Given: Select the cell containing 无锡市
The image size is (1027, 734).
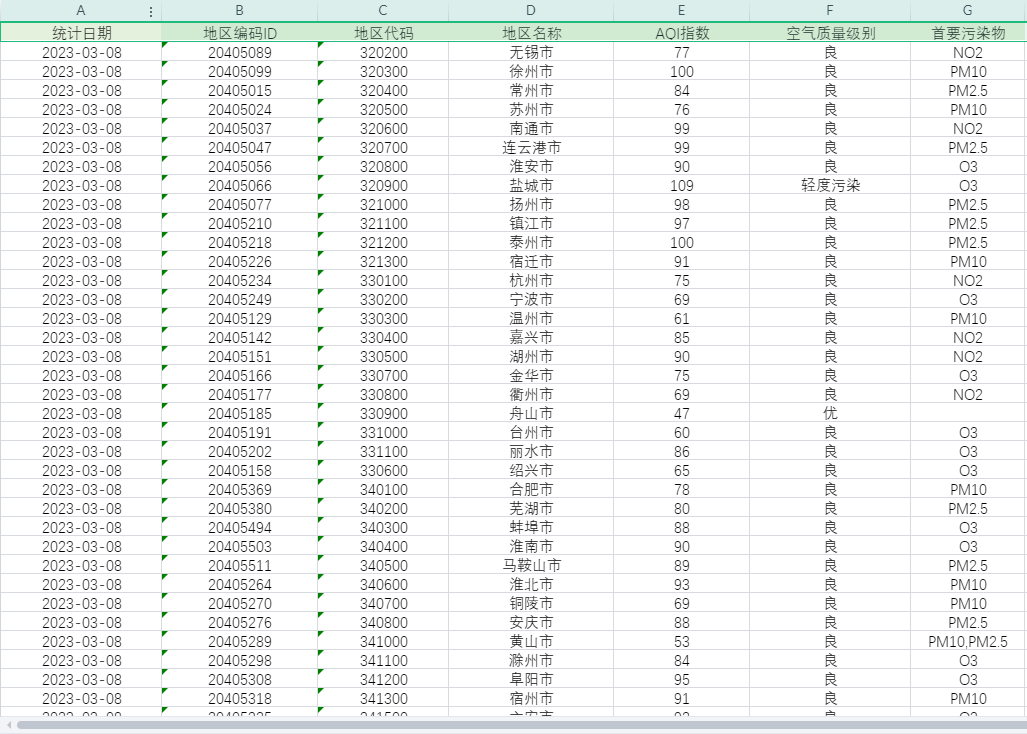Looking at the screenshot, I should pos(531,52).
